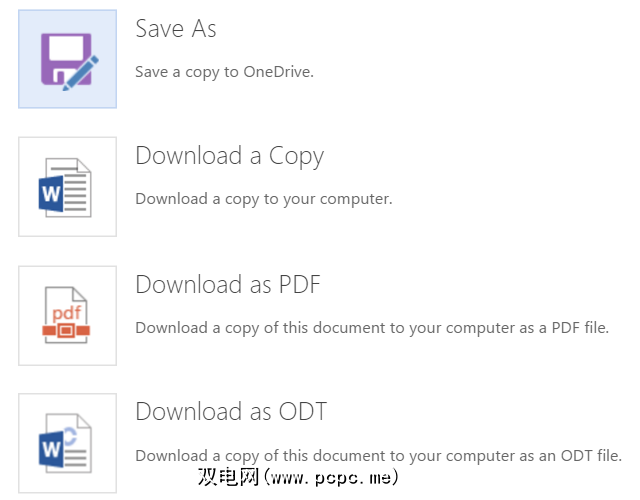Click the Download as ODT document icon
Screen dimensions: 640x500
click(67, 443)
